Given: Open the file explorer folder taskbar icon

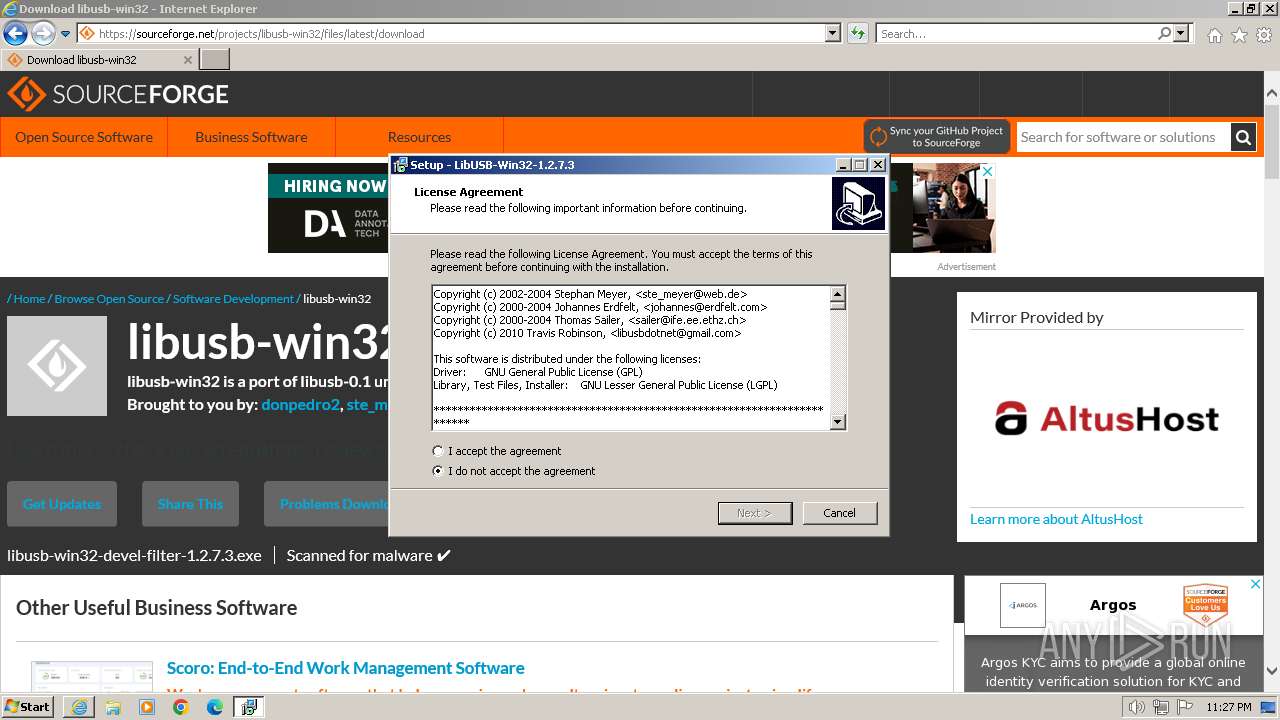Looking at the screenshot, I should (113, 707).
